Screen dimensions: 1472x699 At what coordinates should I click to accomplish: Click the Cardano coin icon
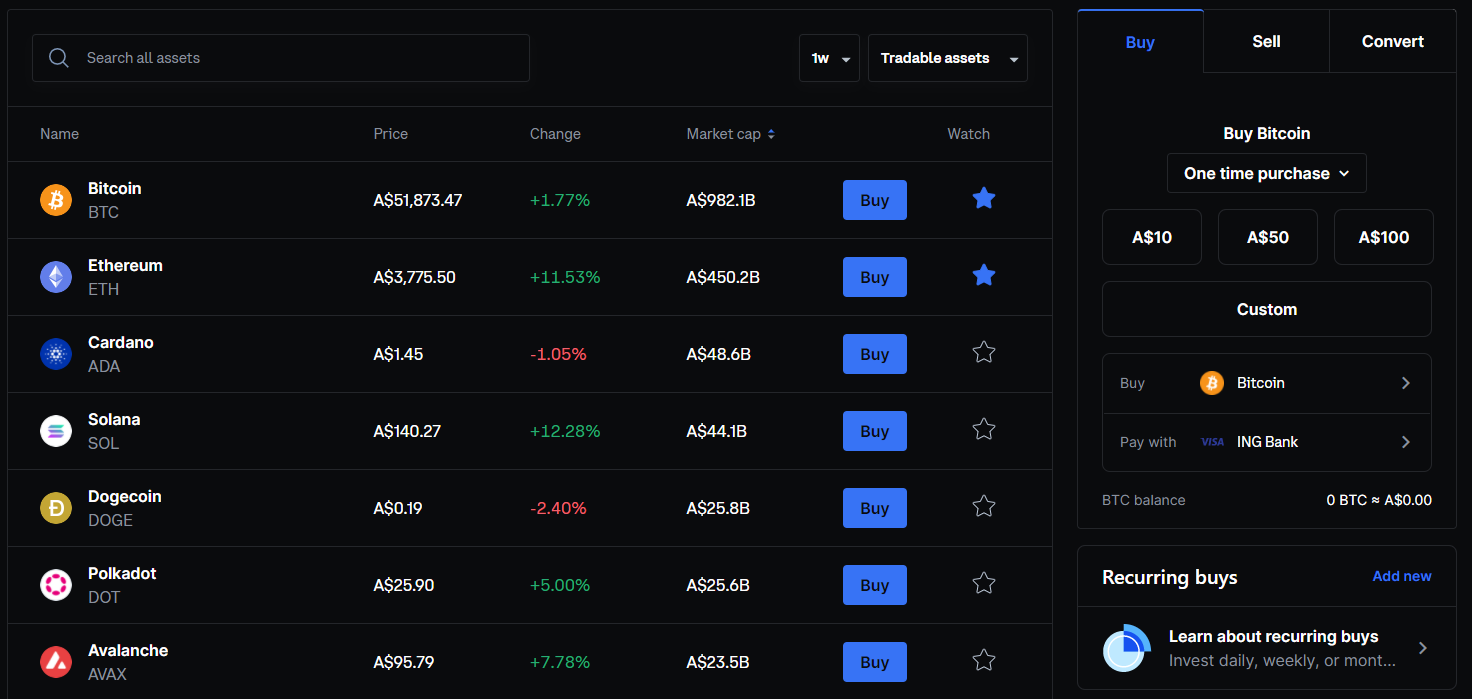[56, 354]
